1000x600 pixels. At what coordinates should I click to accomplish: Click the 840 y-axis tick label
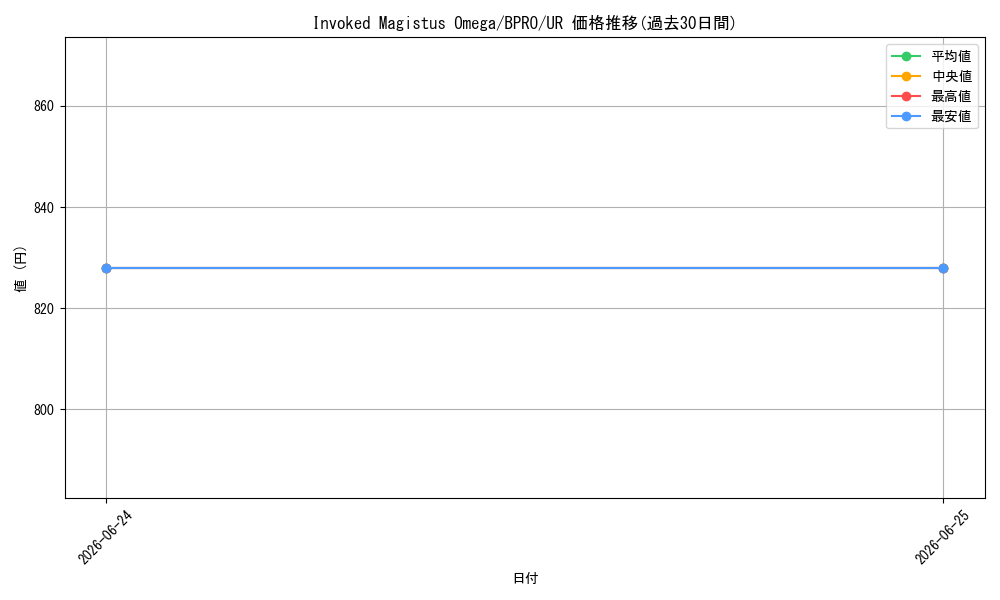44,208
